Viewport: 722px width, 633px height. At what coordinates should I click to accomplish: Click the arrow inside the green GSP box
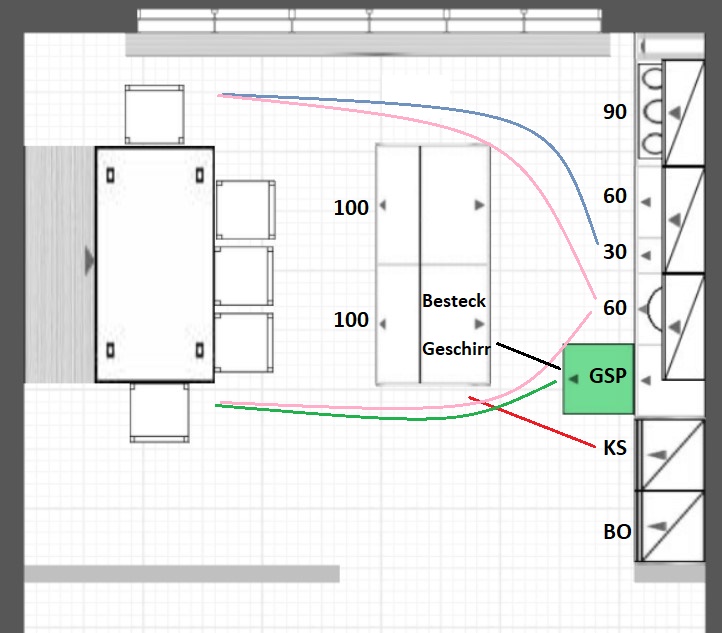[x=574, y=378]
